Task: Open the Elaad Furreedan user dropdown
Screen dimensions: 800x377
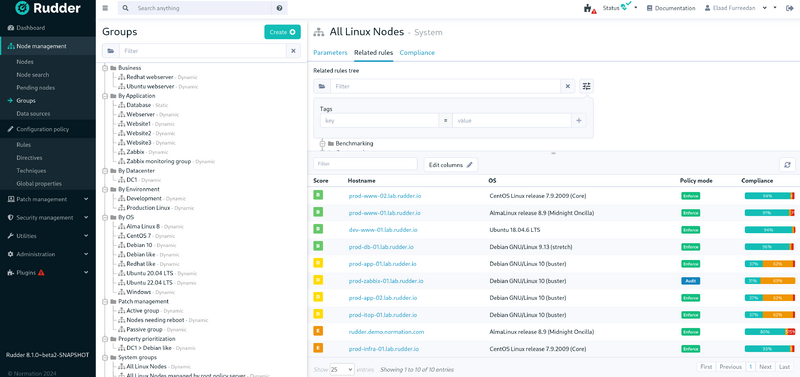Action: click(737, 8)
